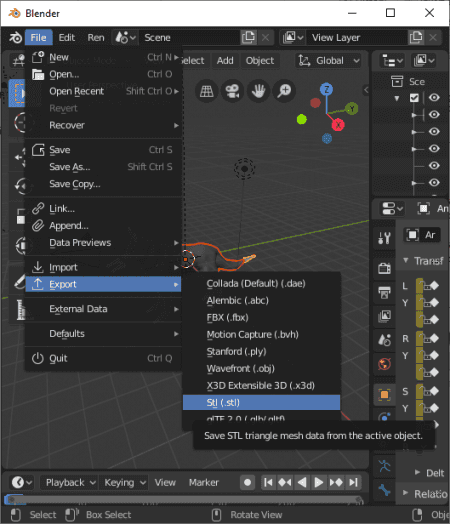
Task: Click Quit in the File menu
Action: coord(103,358)
